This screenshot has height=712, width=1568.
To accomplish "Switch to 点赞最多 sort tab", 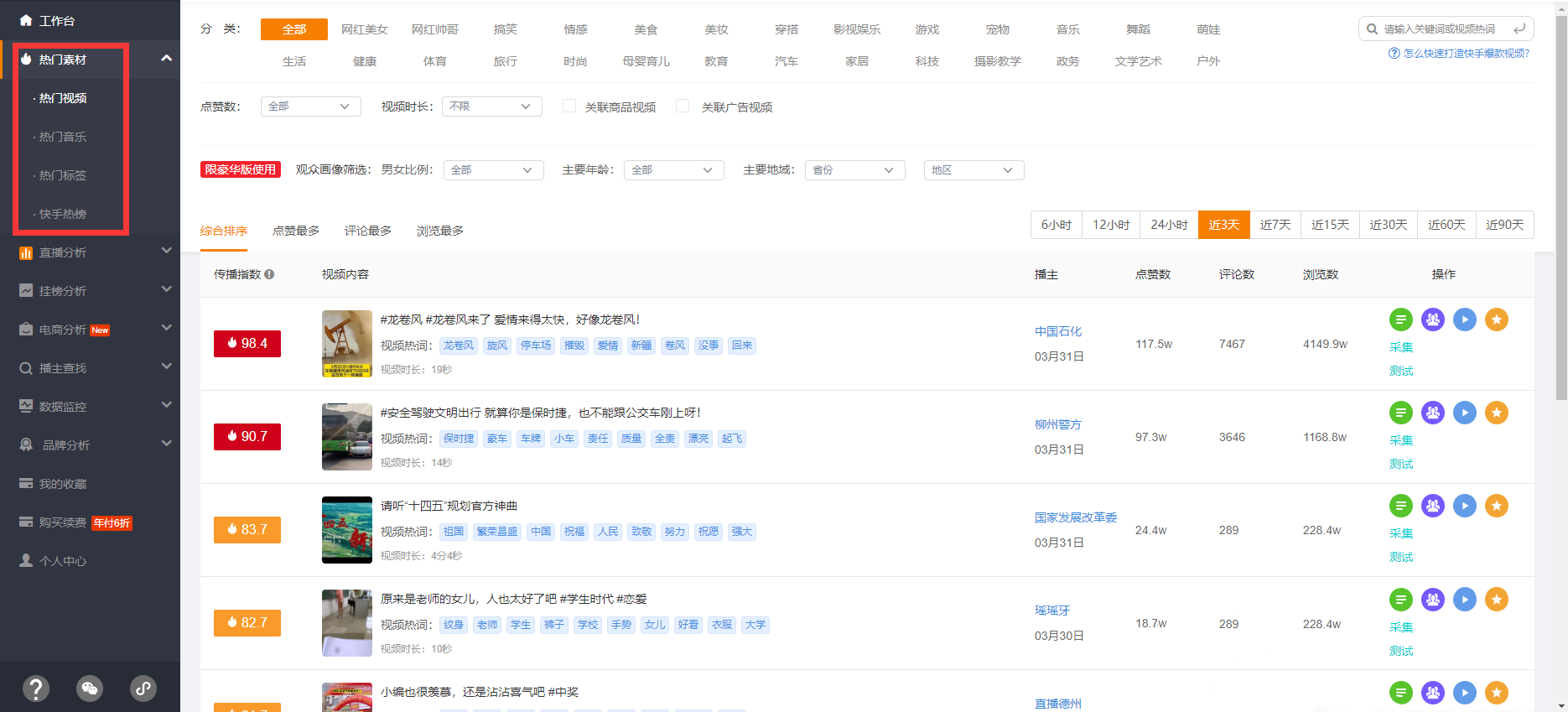I will click(296, 231).
